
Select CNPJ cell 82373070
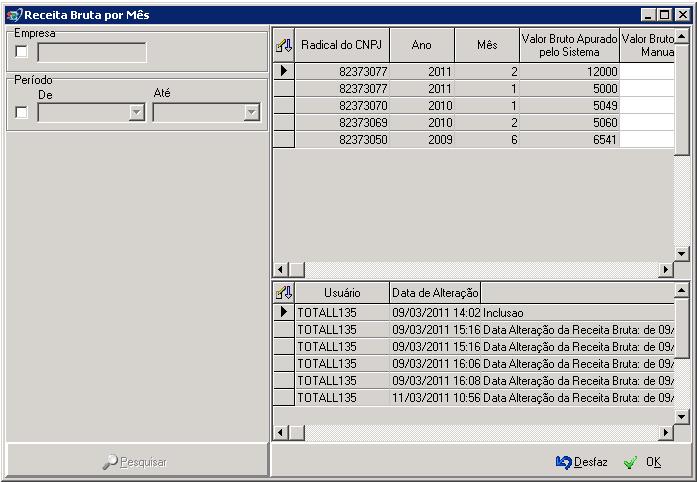342,105
